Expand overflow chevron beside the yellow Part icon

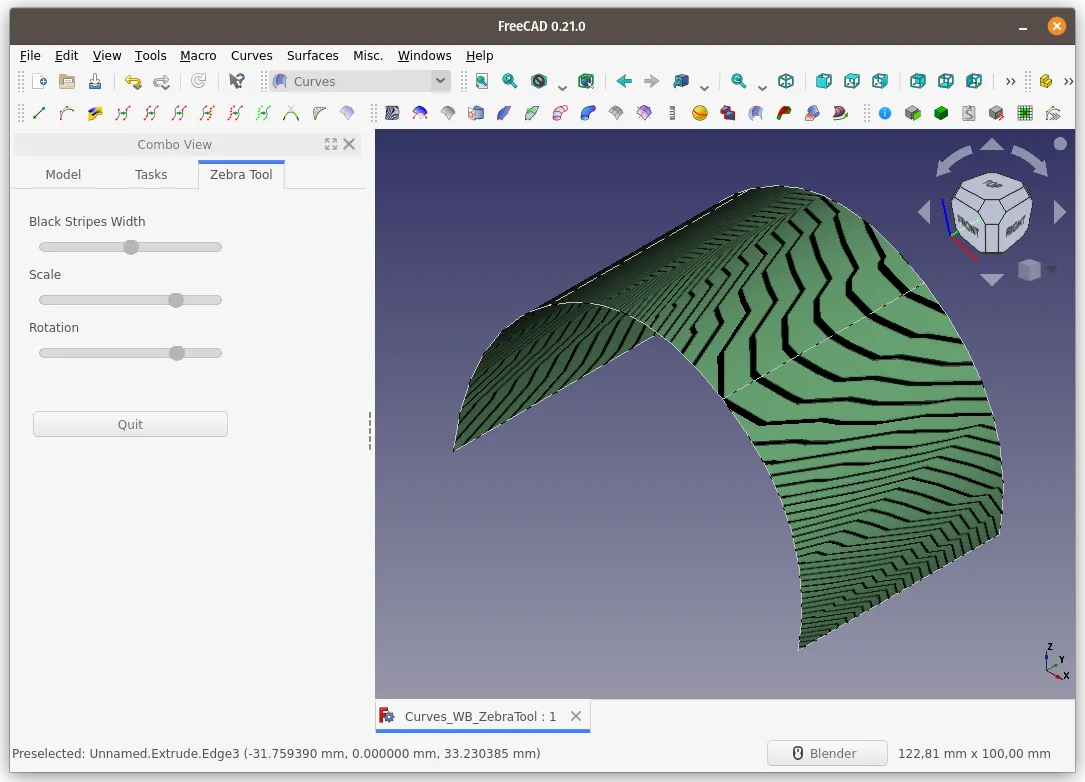pos(1068,82)
